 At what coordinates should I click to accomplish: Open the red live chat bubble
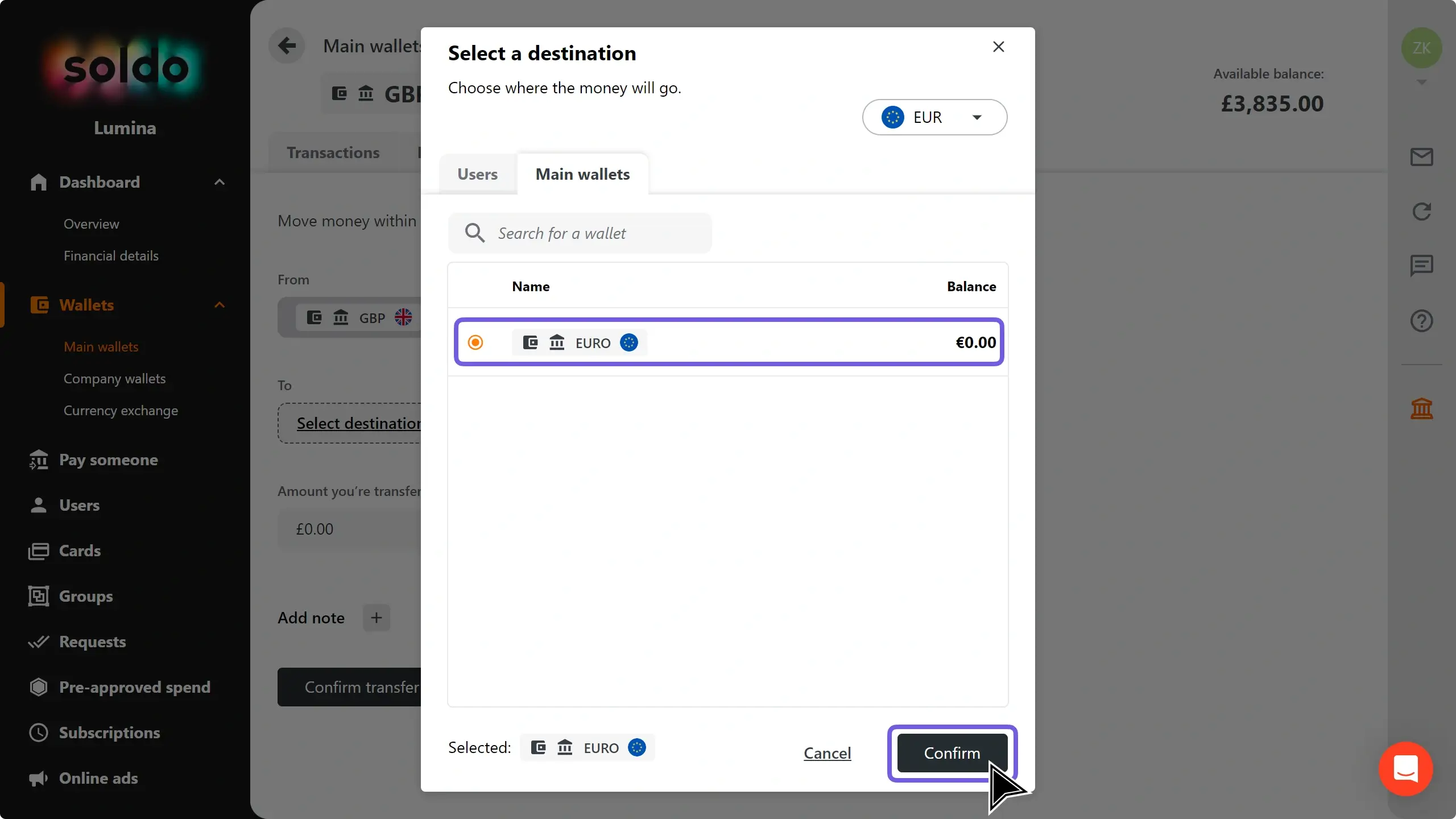pos(1405,769)
